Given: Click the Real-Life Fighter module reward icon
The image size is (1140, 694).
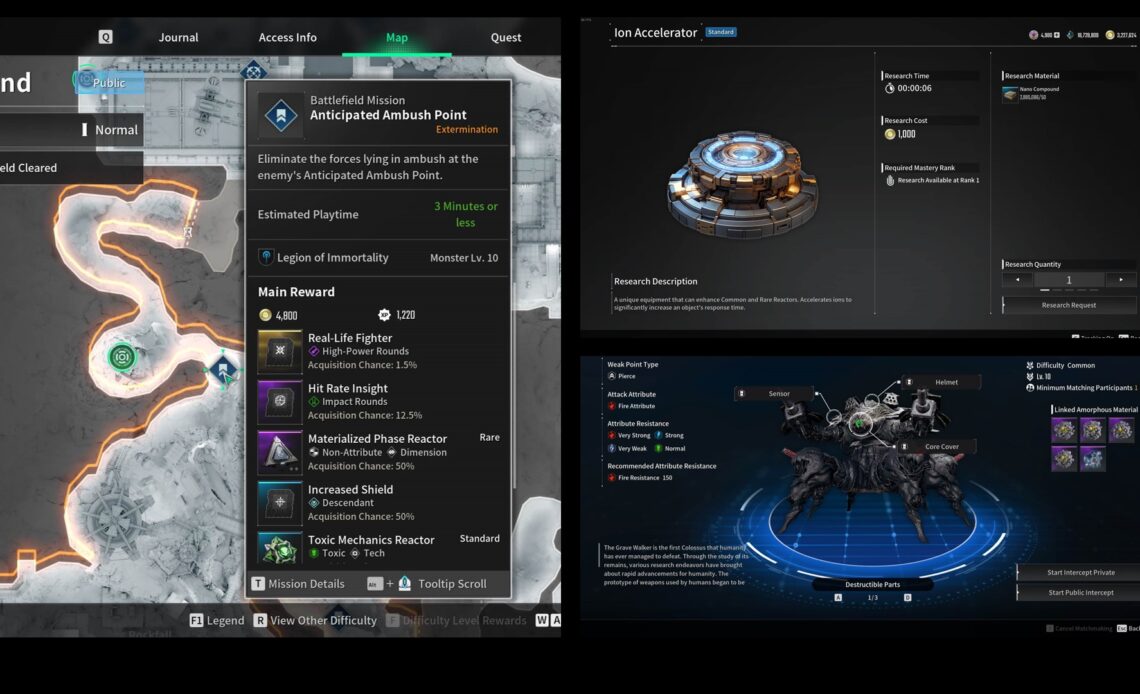Looking at the screenshot, I should click(280, 351).
